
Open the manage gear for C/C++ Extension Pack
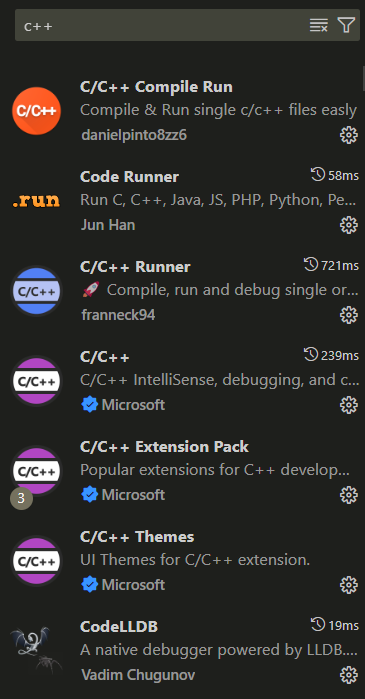[x=349, y=495]
